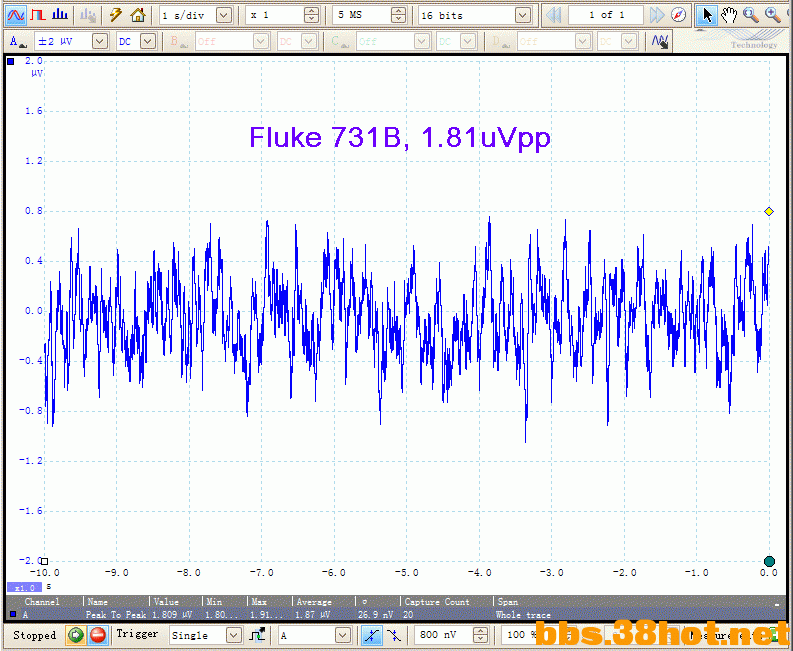
Task: Select the hand pan tool
Action: click(x=729, y=15)
